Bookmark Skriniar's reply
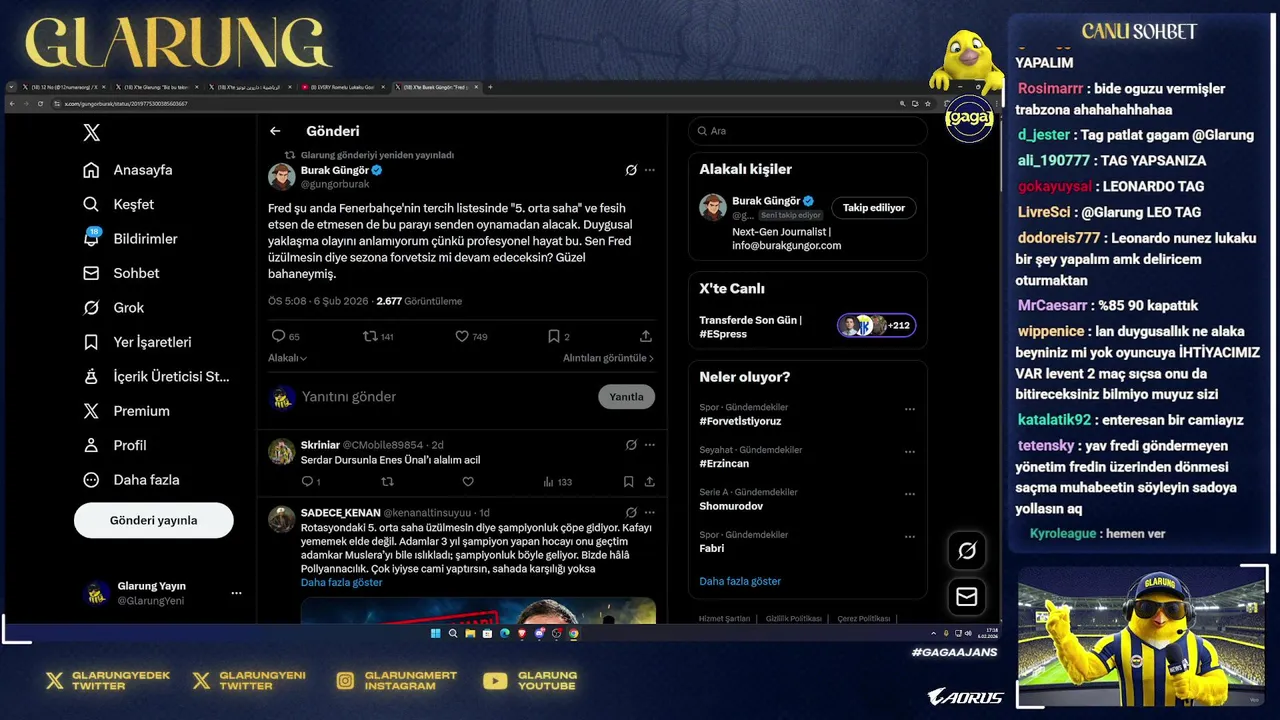Viewport: 1280px width, 720px height. coord(628,482)
